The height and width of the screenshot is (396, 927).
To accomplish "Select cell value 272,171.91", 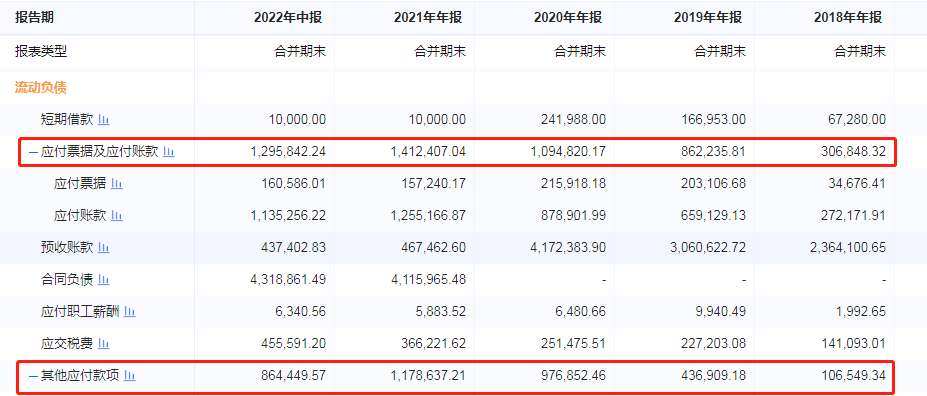I will tap(853, 216).
